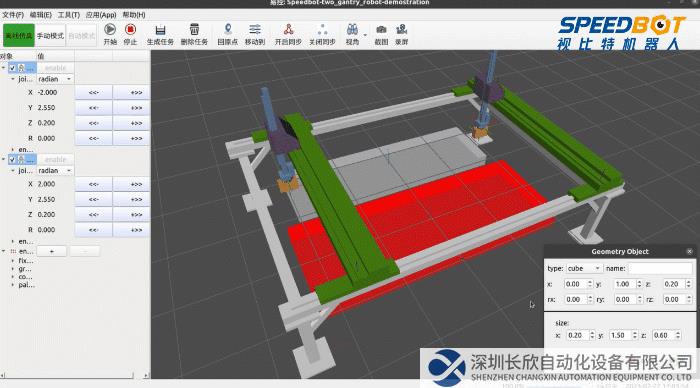700x388 pixels.
Task: Toggle the second robot's checkbox in the tree
Action: coord(12,159)
